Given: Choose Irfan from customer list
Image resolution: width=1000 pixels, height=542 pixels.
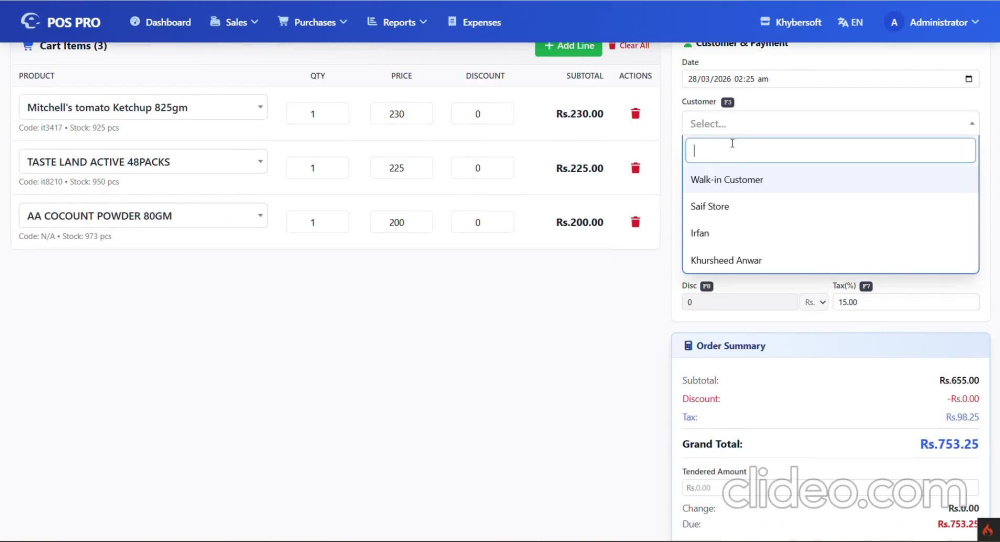Looking at the screenshot, I should (x=830, y=233).
